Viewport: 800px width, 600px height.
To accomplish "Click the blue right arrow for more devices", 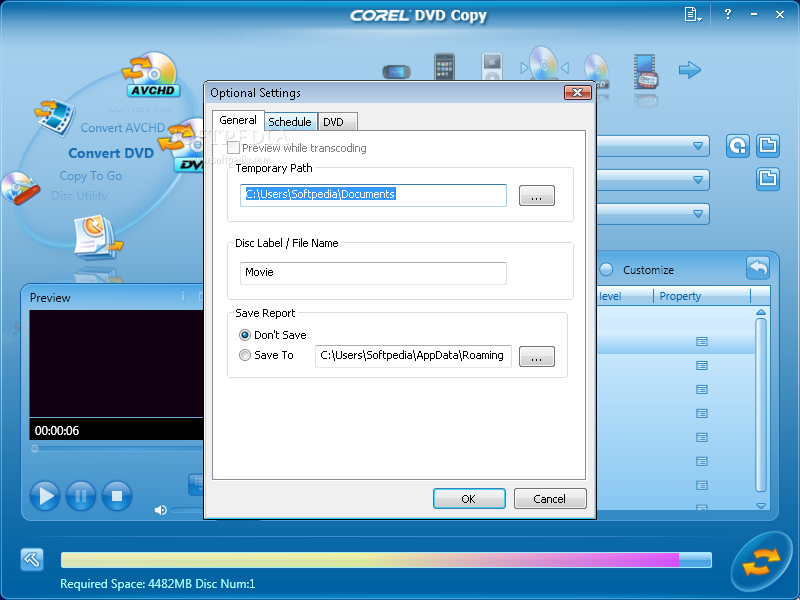I will [x=690, y=69].
